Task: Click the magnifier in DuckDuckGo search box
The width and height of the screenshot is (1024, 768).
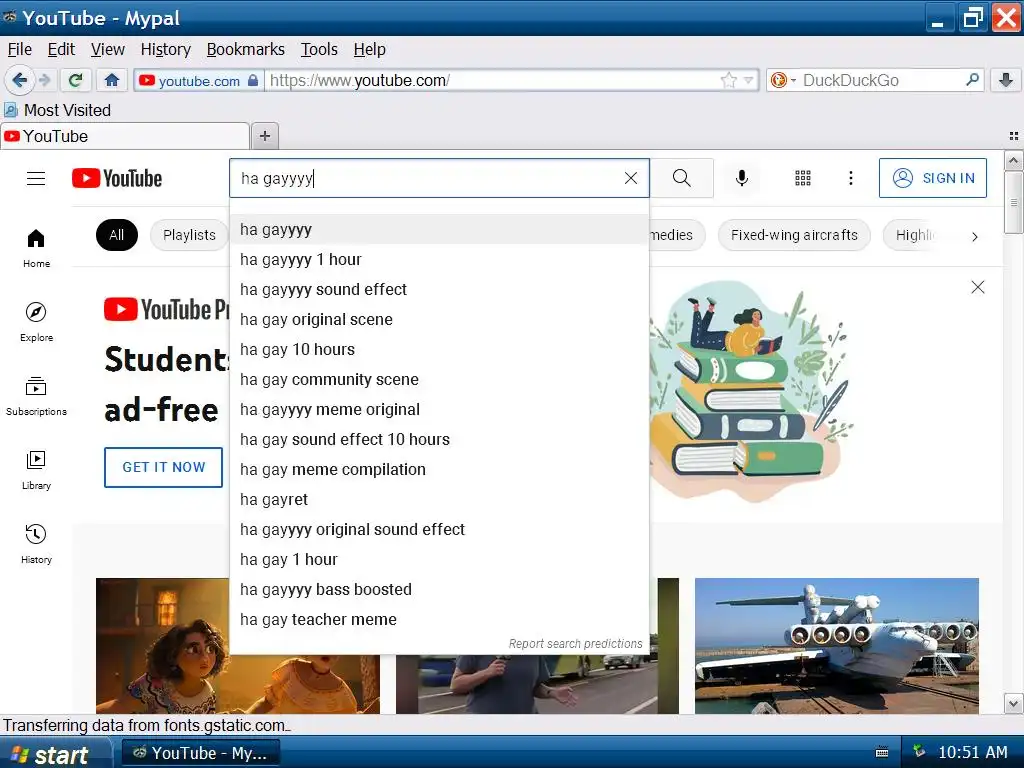Action: coord(972,80)
